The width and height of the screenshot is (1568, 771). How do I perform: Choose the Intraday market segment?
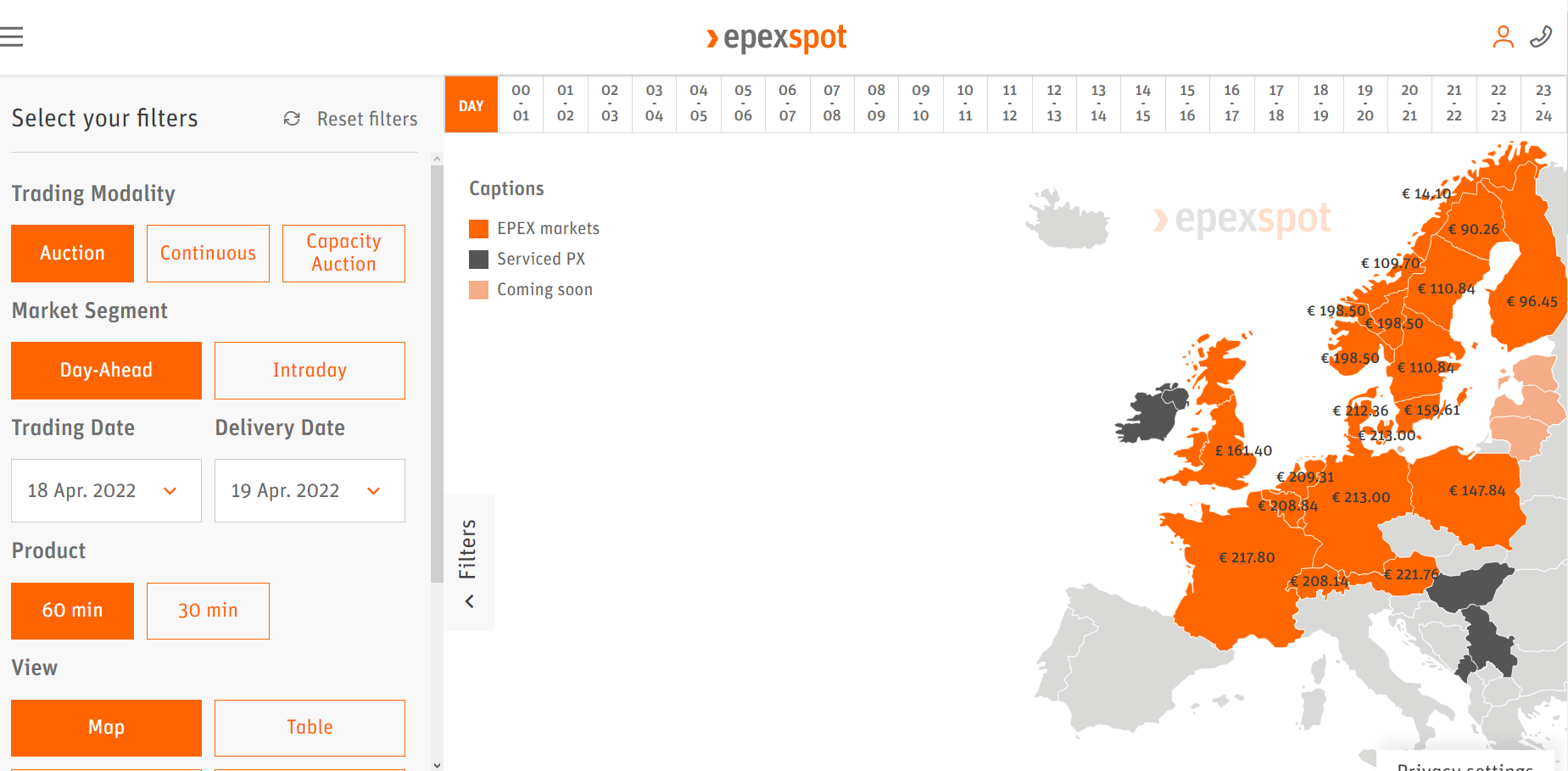point(310,370)
